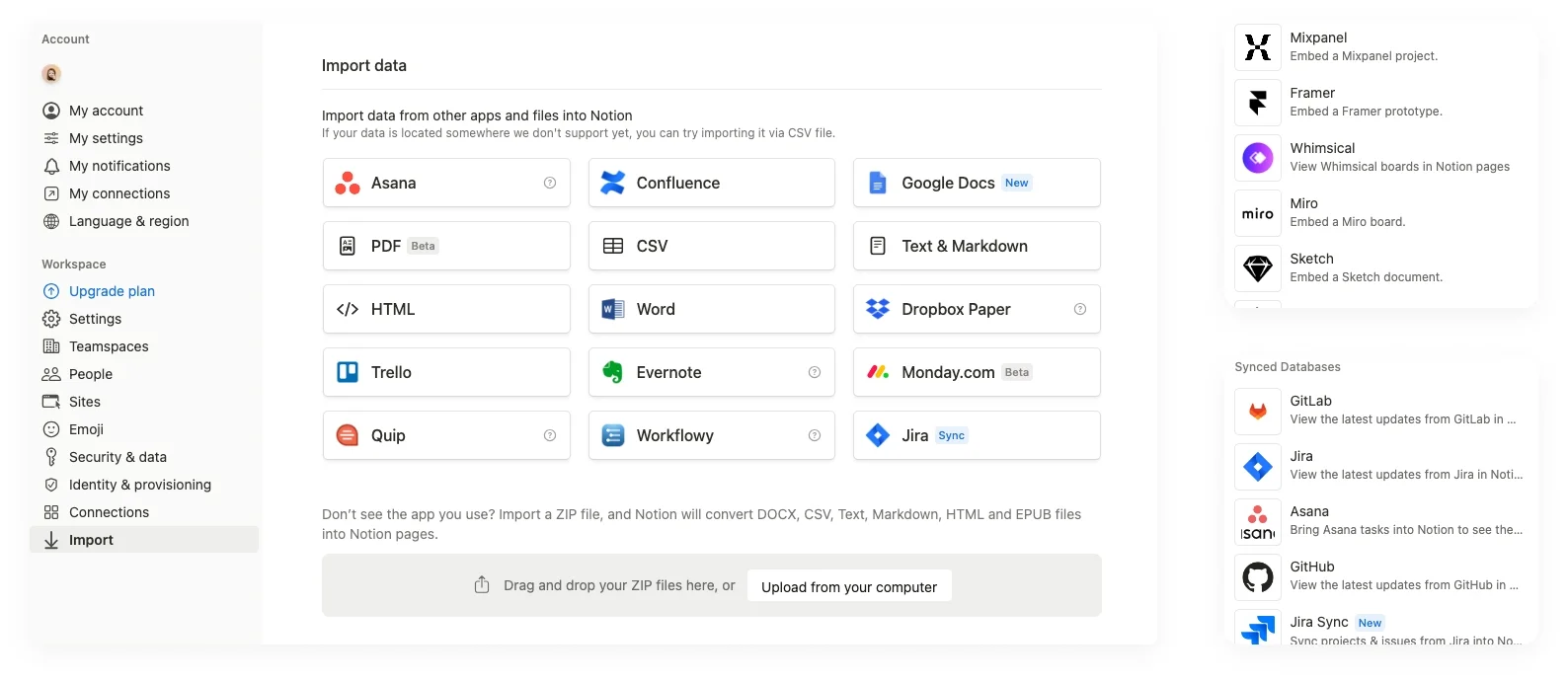The width and height of the screenshot is (1568, 682).
Task: Click the Emoji smiley icon
Action: point(51,429)
